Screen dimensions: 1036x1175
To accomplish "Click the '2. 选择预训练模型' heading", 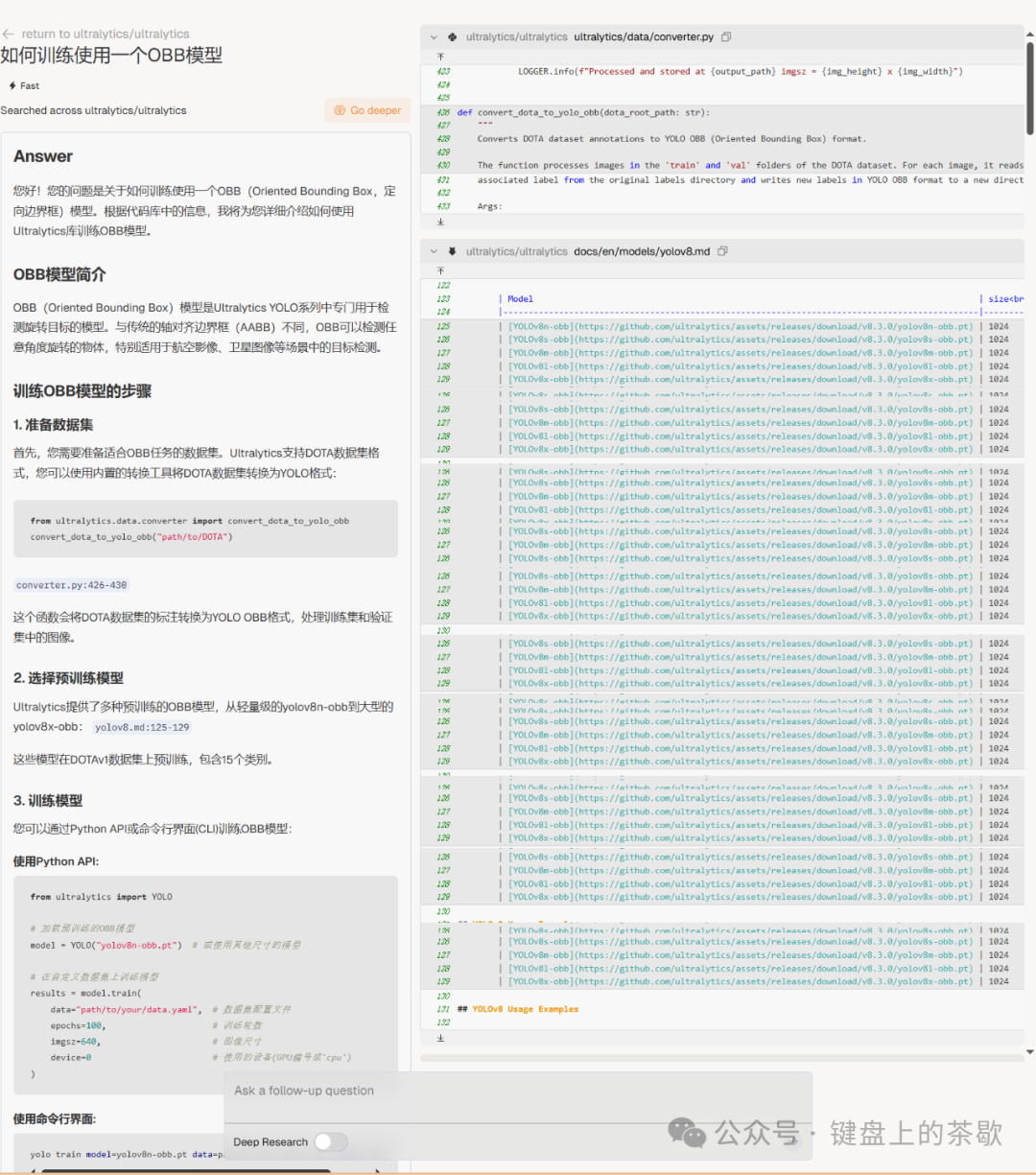I will pyautogui.click(x=68, y=678).
